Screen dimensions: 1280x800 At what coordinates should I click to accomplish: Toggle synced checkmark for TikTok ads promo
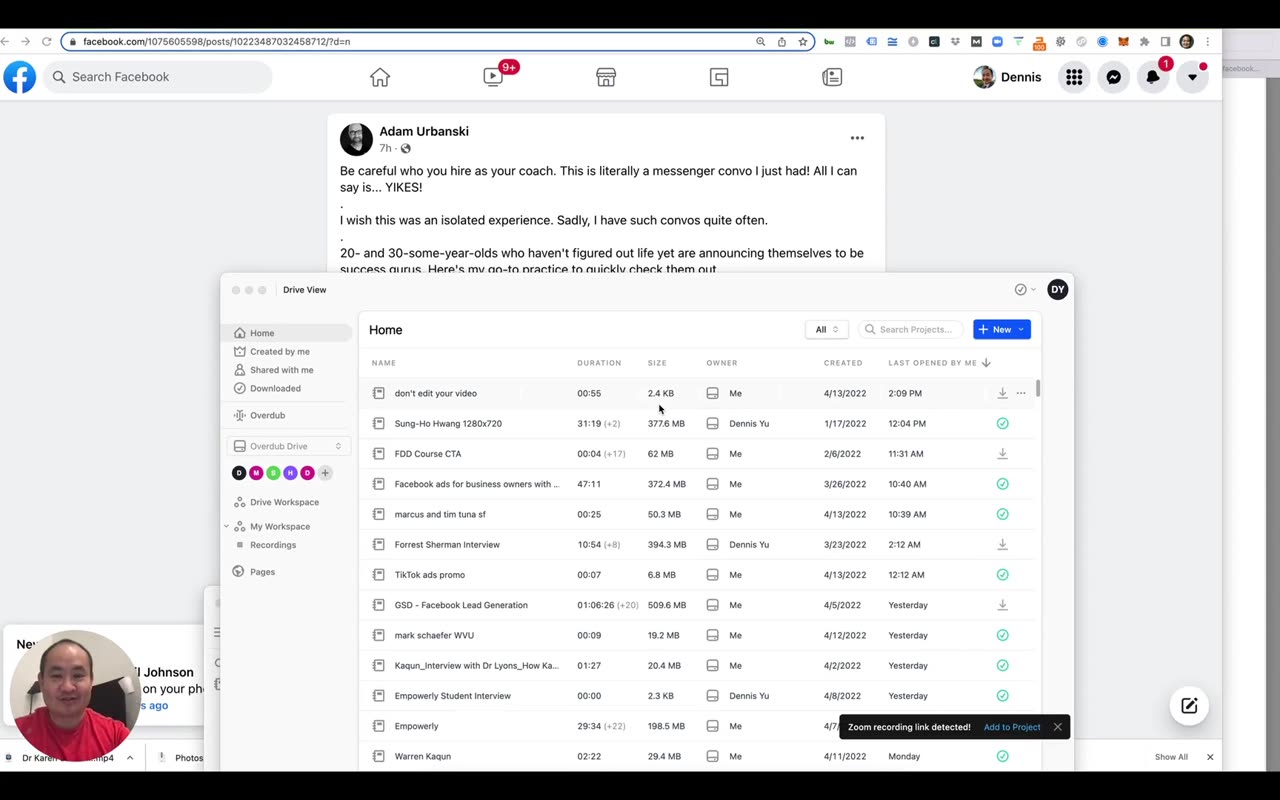tap(1002, 575)
